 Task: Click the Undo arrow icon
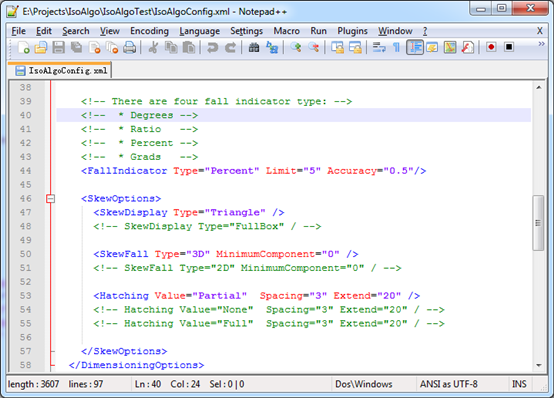click(x=212, y=47)
